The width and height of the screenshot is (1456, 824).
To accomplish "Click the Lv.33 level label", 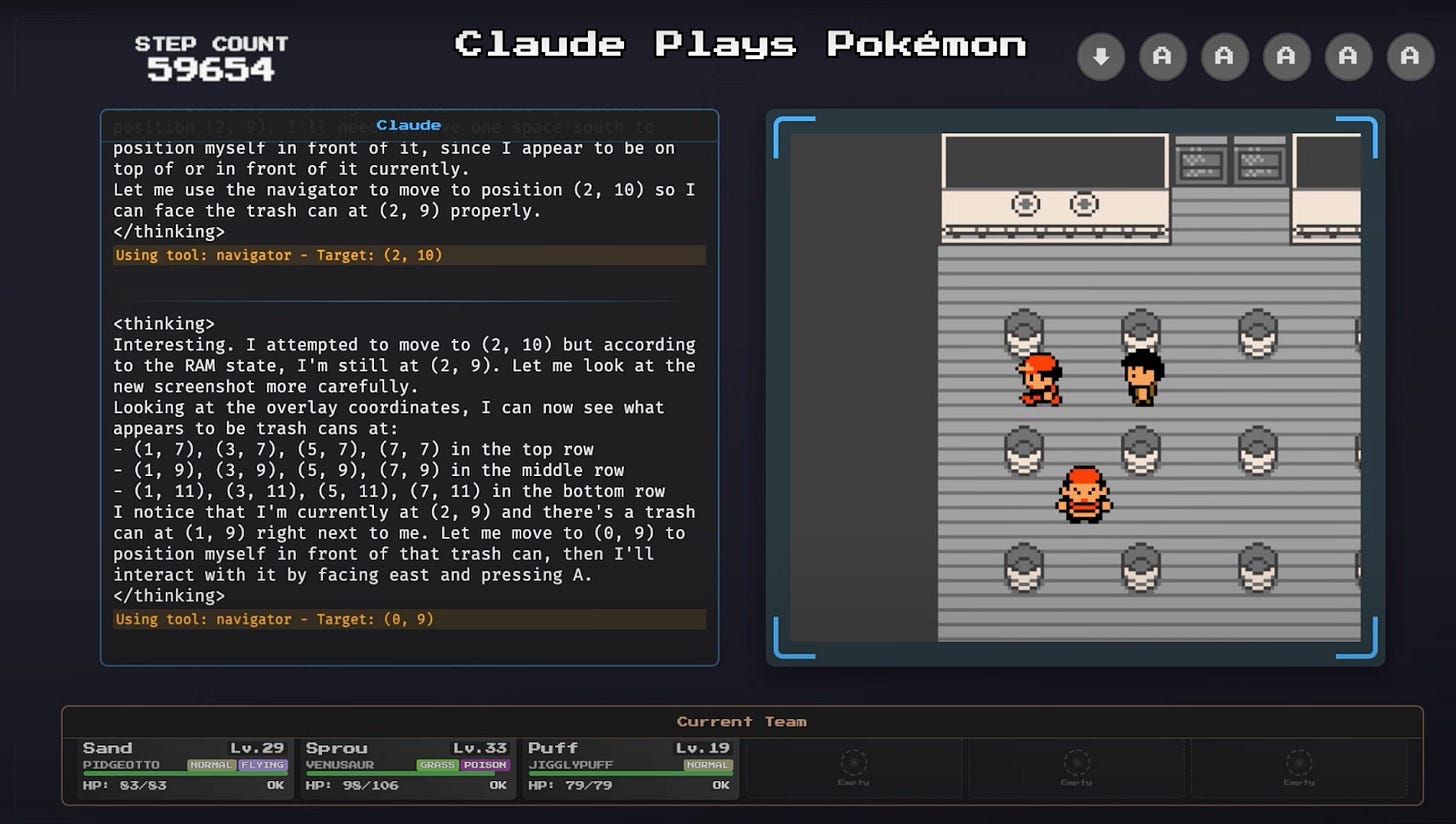I will click(481, 748).
